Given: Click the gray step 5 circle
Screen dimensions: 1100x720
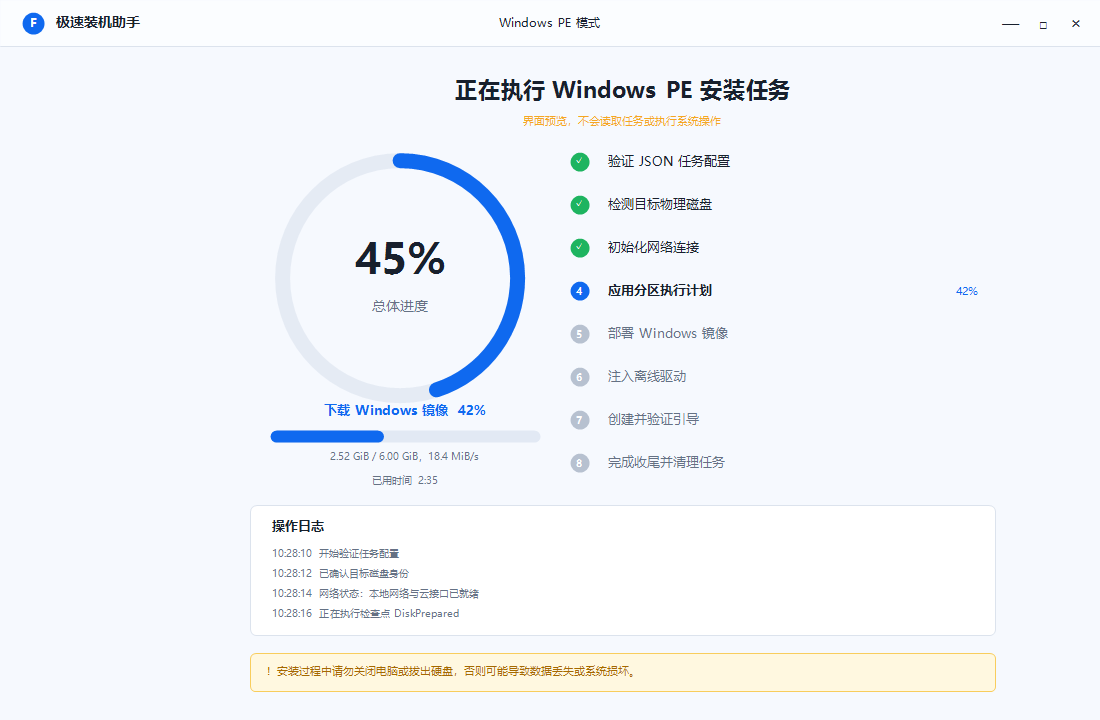Looking at the screenshot, I should 579,334.
